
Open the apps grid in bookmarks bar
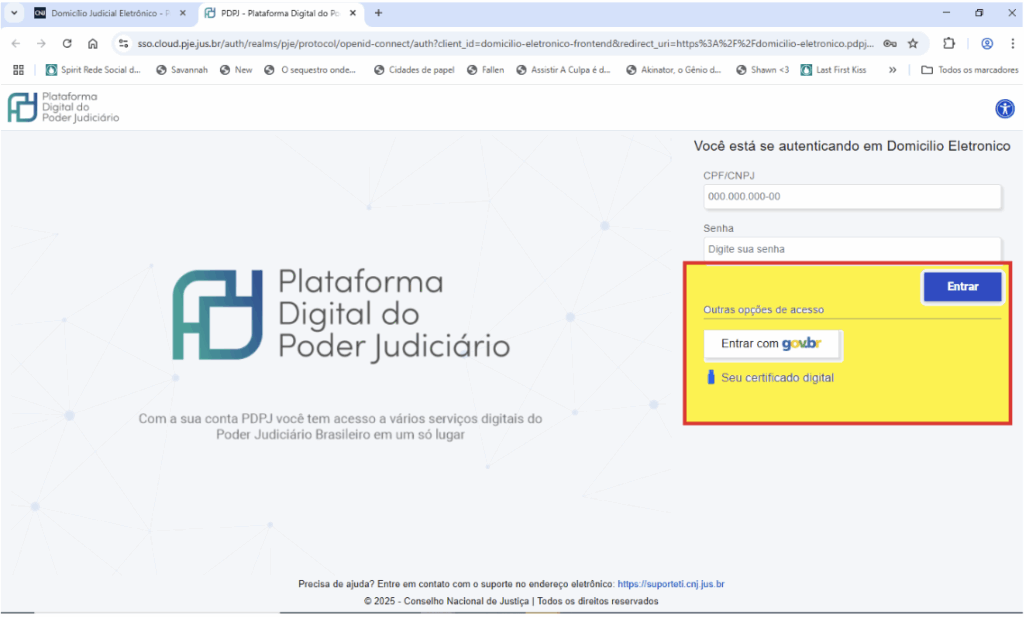tap(18, 70)
